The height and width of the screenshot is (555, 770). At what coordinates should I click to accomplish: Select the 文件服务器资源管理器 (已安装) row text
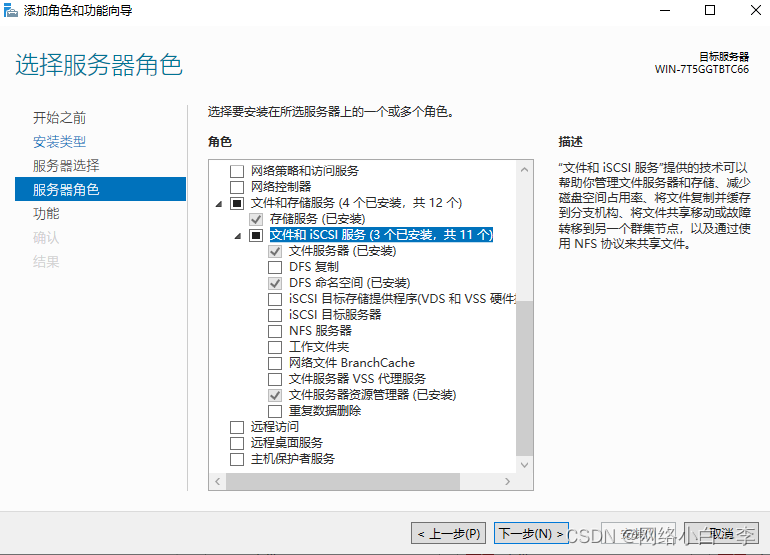point(372,395)
